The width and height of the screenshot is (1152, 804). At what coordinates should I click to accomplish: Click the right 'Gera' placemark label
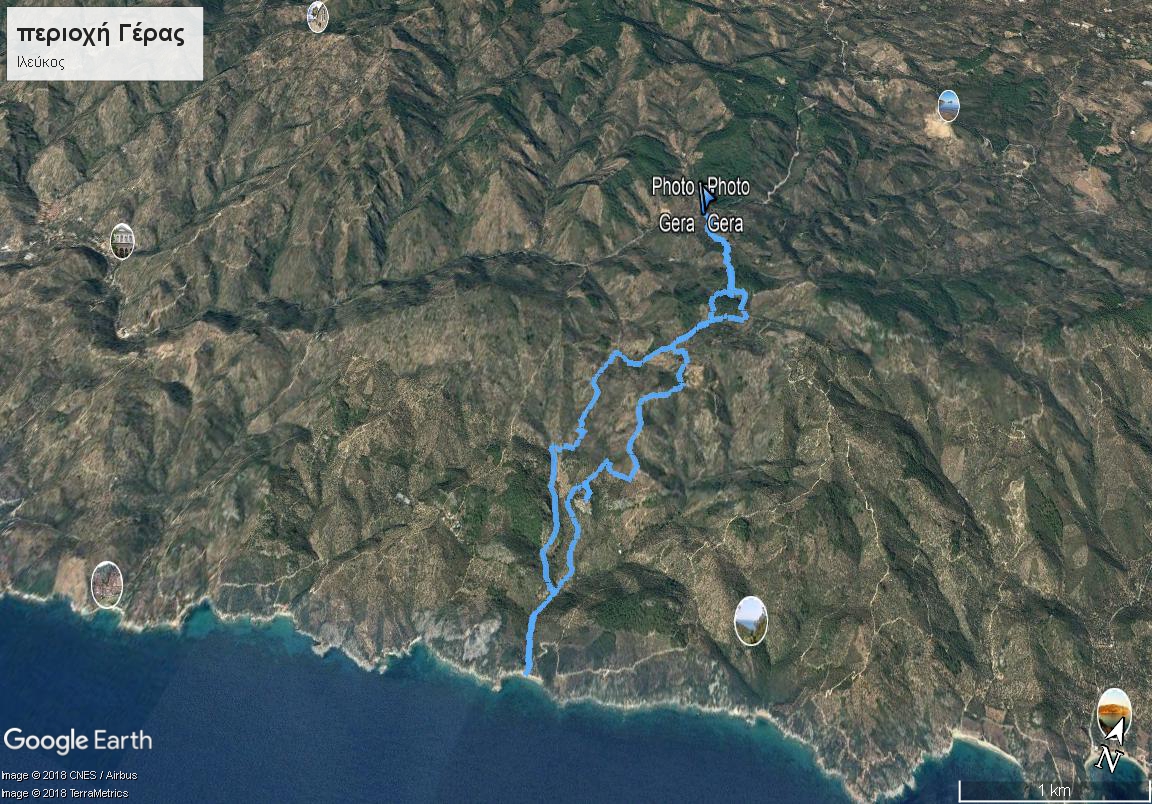pyautogui.click(x=725, y=223)
